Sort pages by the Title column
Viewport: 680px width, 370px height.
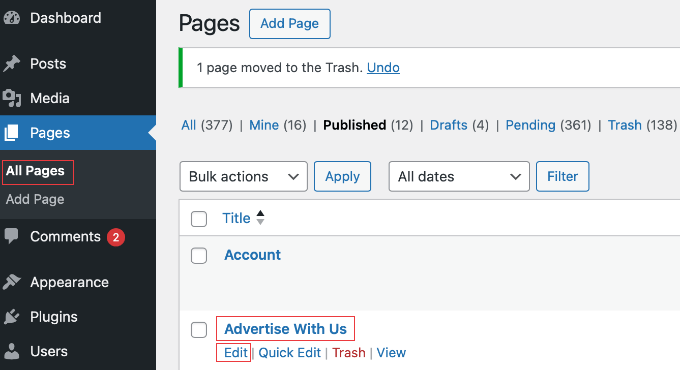click(x=236, y=218)
